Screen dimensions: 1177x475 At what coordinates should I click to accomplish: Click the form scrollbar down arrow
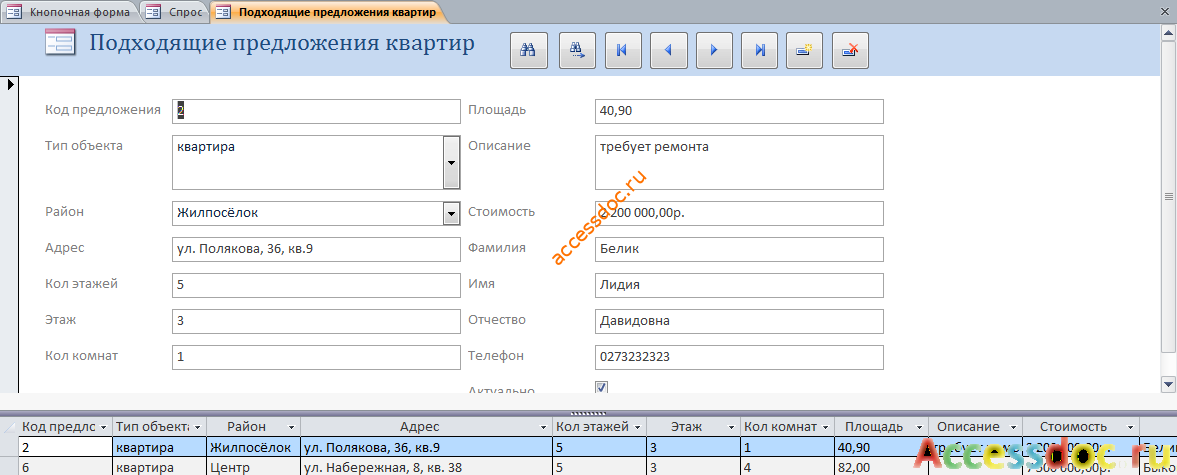tap(1168, 384)
